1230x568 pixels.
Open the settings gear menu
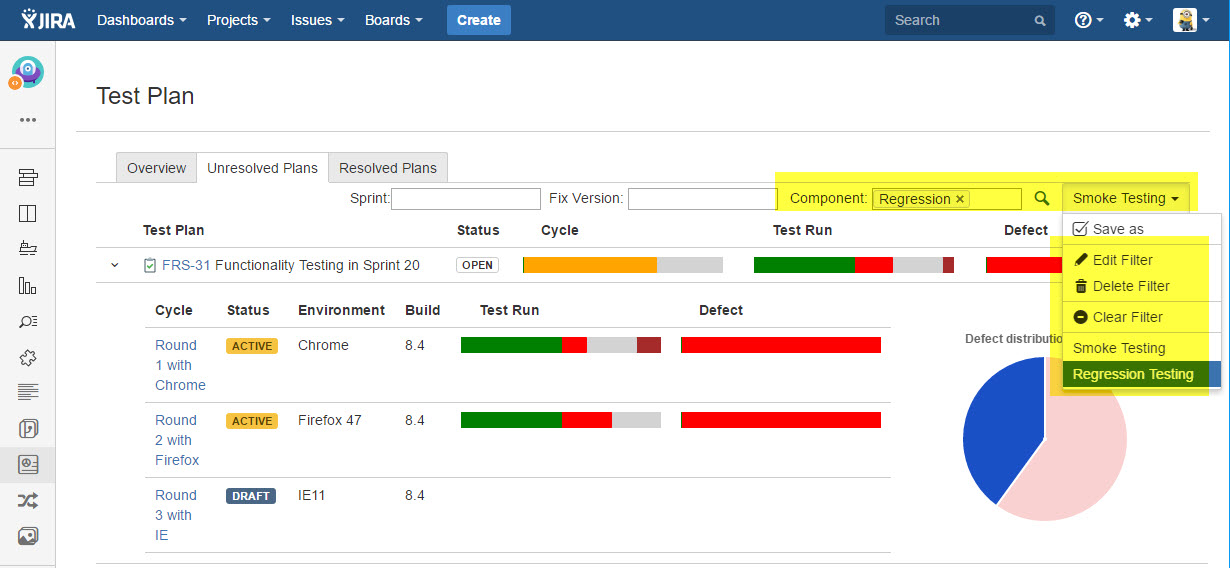pyautogui.click(x=1138, y=20)
